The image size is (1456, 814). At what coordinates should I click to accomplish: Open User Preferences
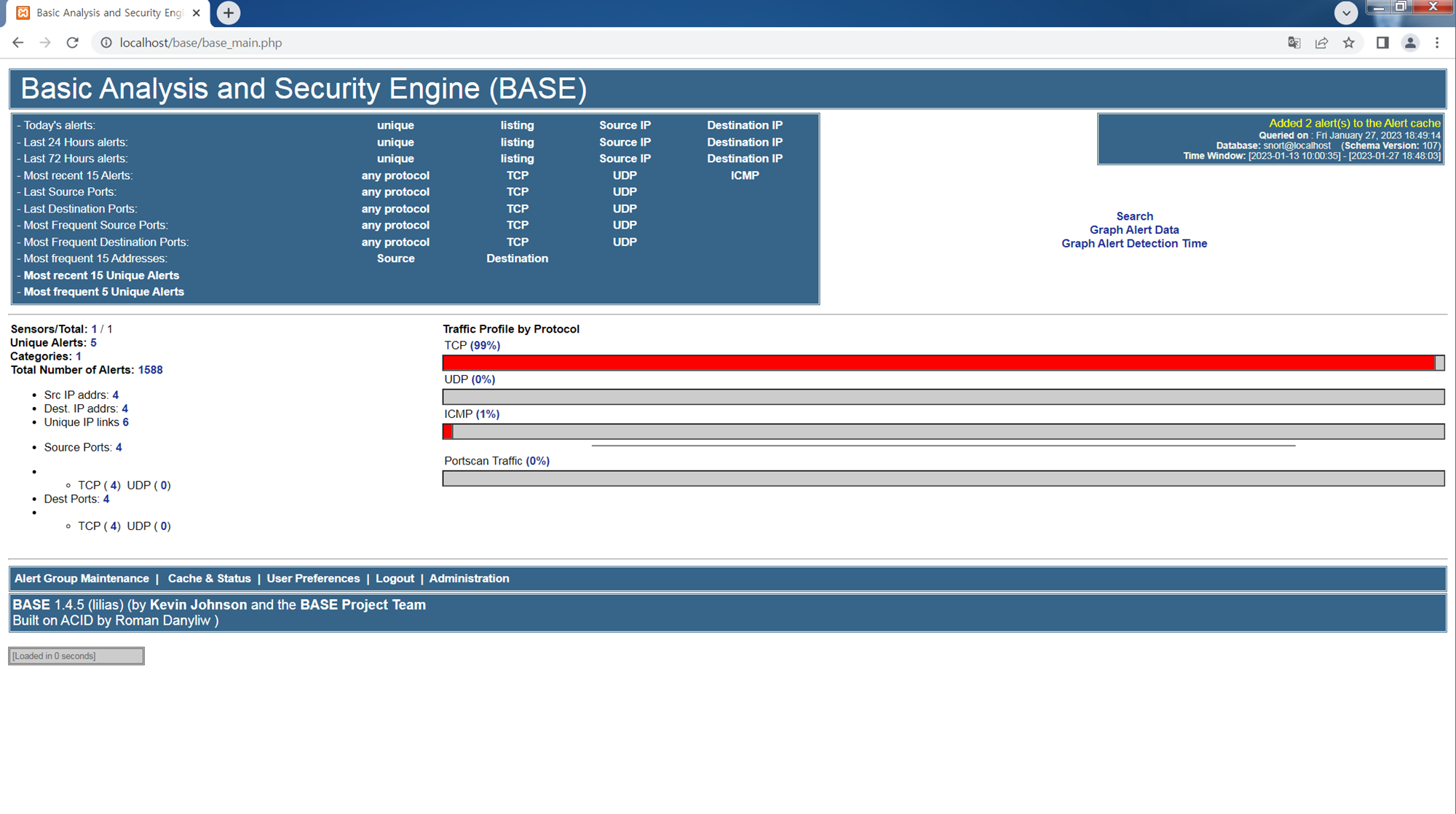(313, 579)
